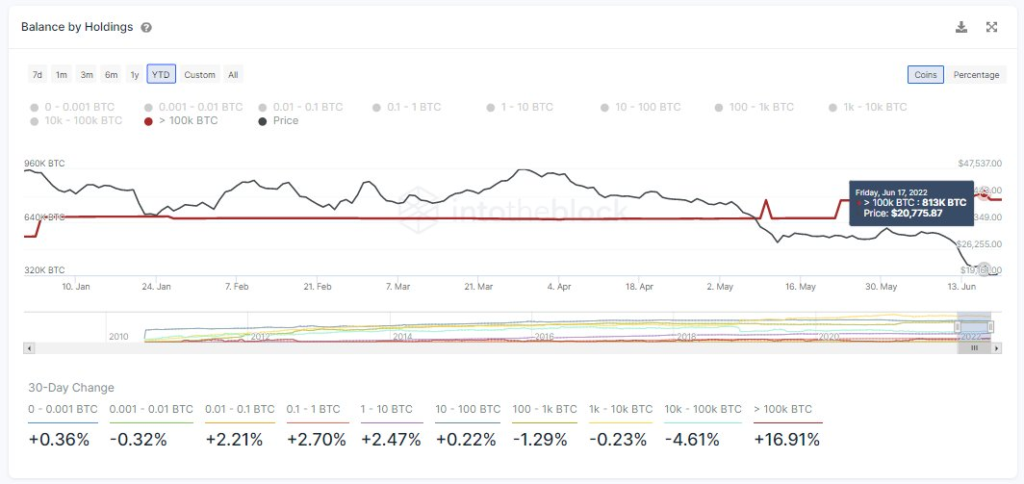Screen dimensions: 1024x484
Task: Show the 10k - 100k BTC legend series
Action: coord(76,121)
